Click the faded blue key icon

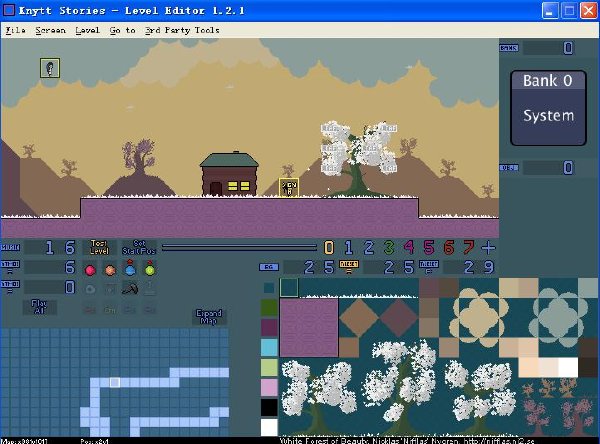[130, 309]
